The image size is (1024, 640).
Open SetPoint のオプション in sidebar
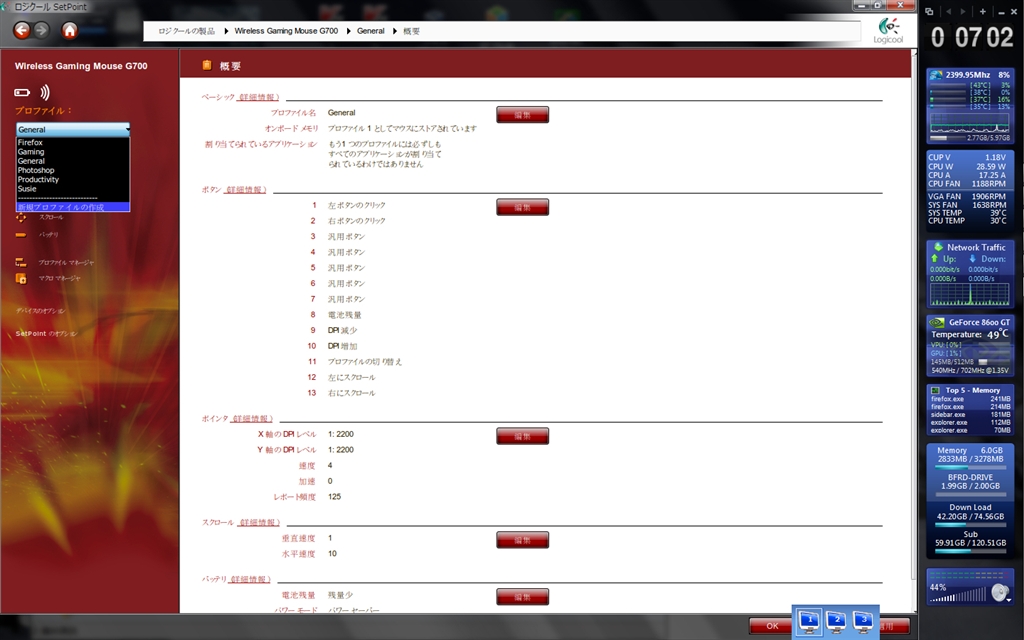[x=46, y=334]
